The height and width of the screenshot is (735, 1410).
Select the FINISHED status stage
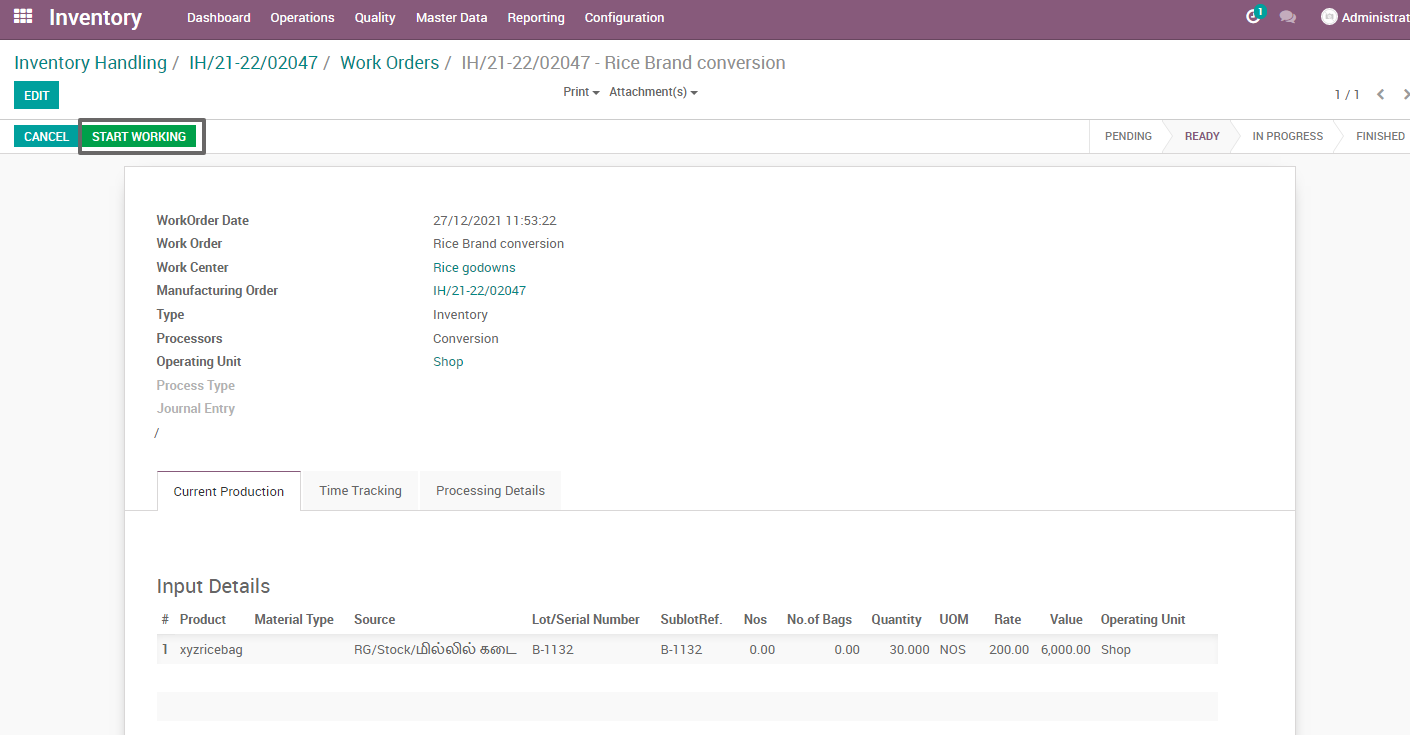pos(1380,136)
